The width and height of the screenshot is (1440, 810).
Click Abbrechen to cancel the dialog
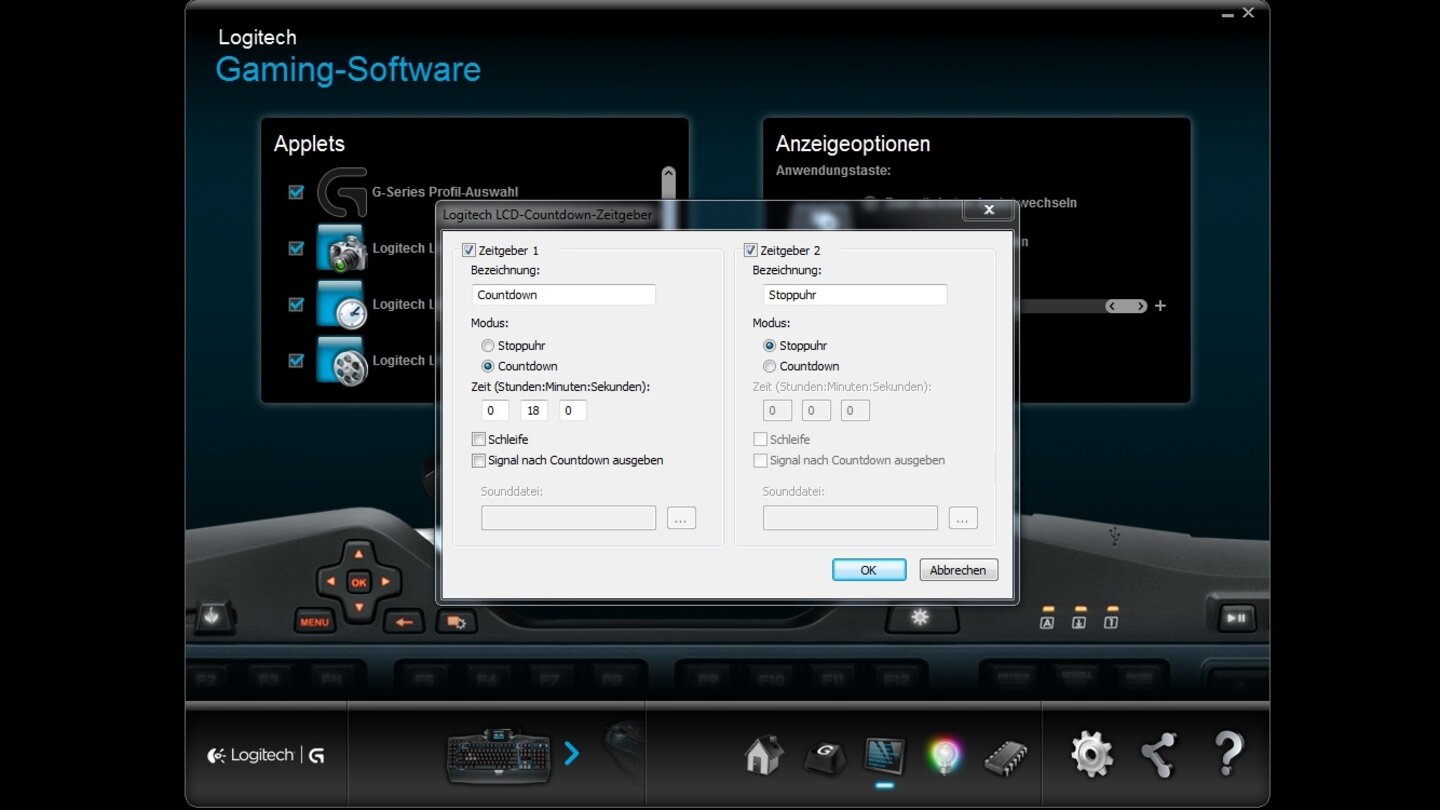point(958,570)
